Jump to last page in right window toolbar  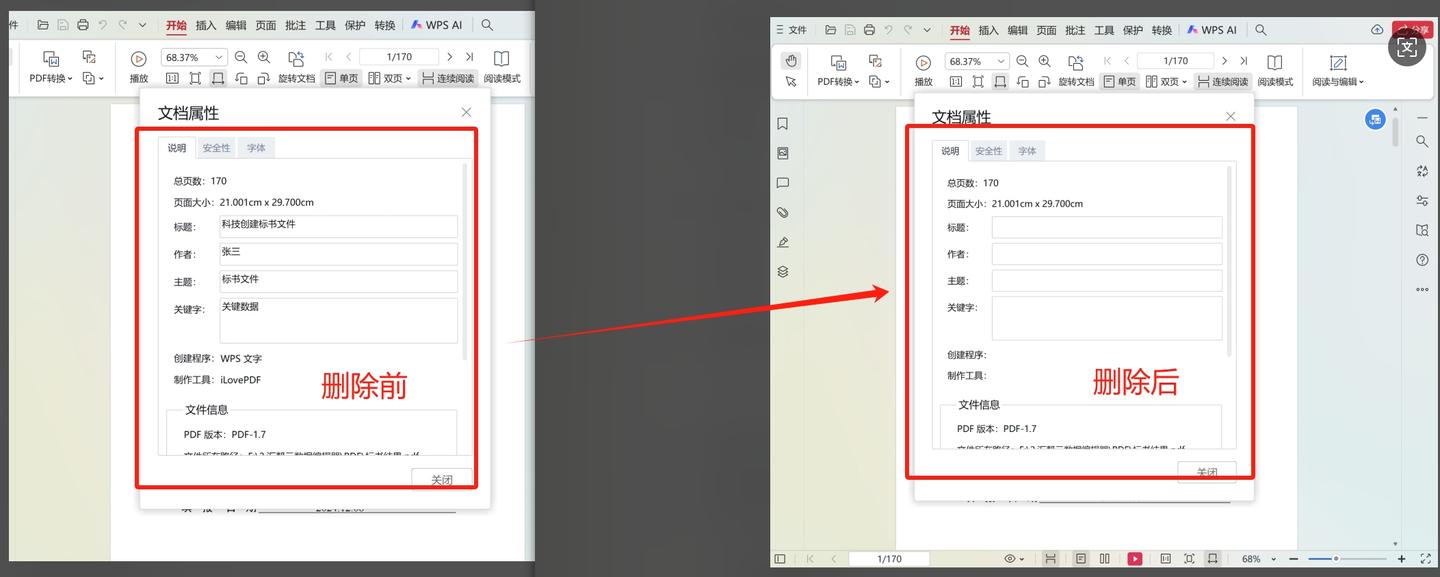(x=1245, y=61)
